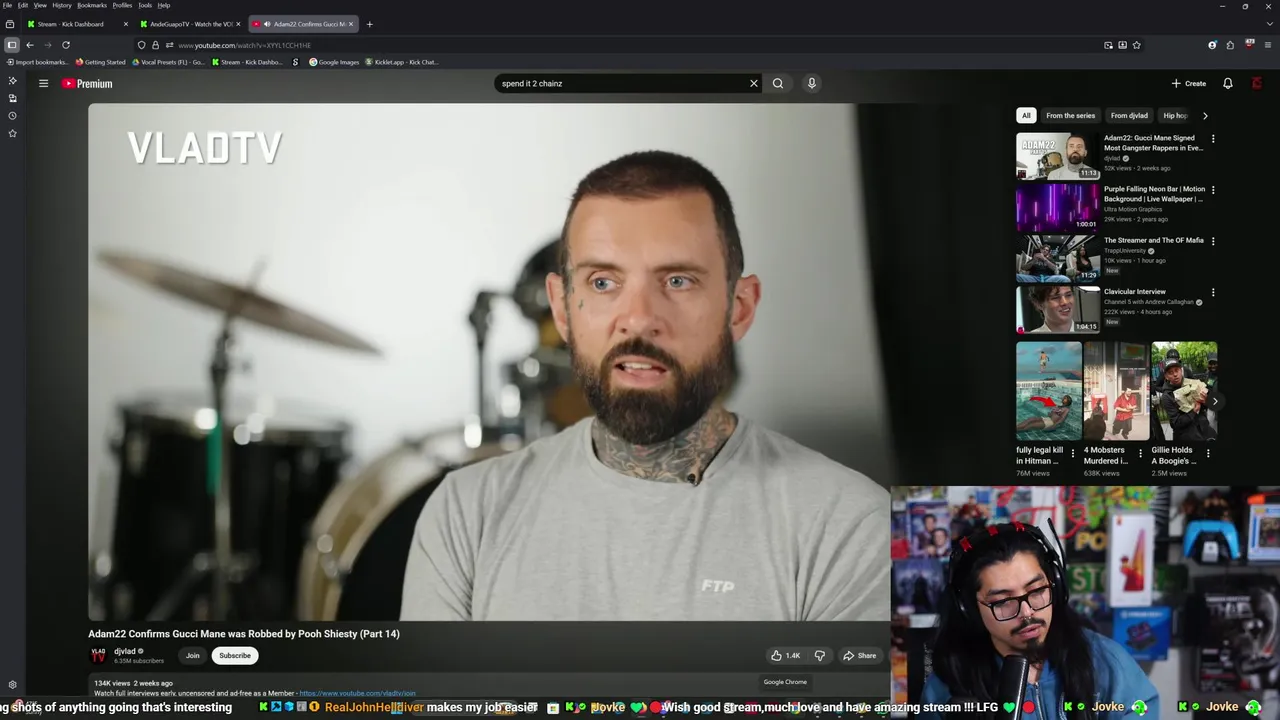The width and height of the screenshot is (1280, 720).
Task: Open the Bookmarks menu
Action: (x=92, y=5)
